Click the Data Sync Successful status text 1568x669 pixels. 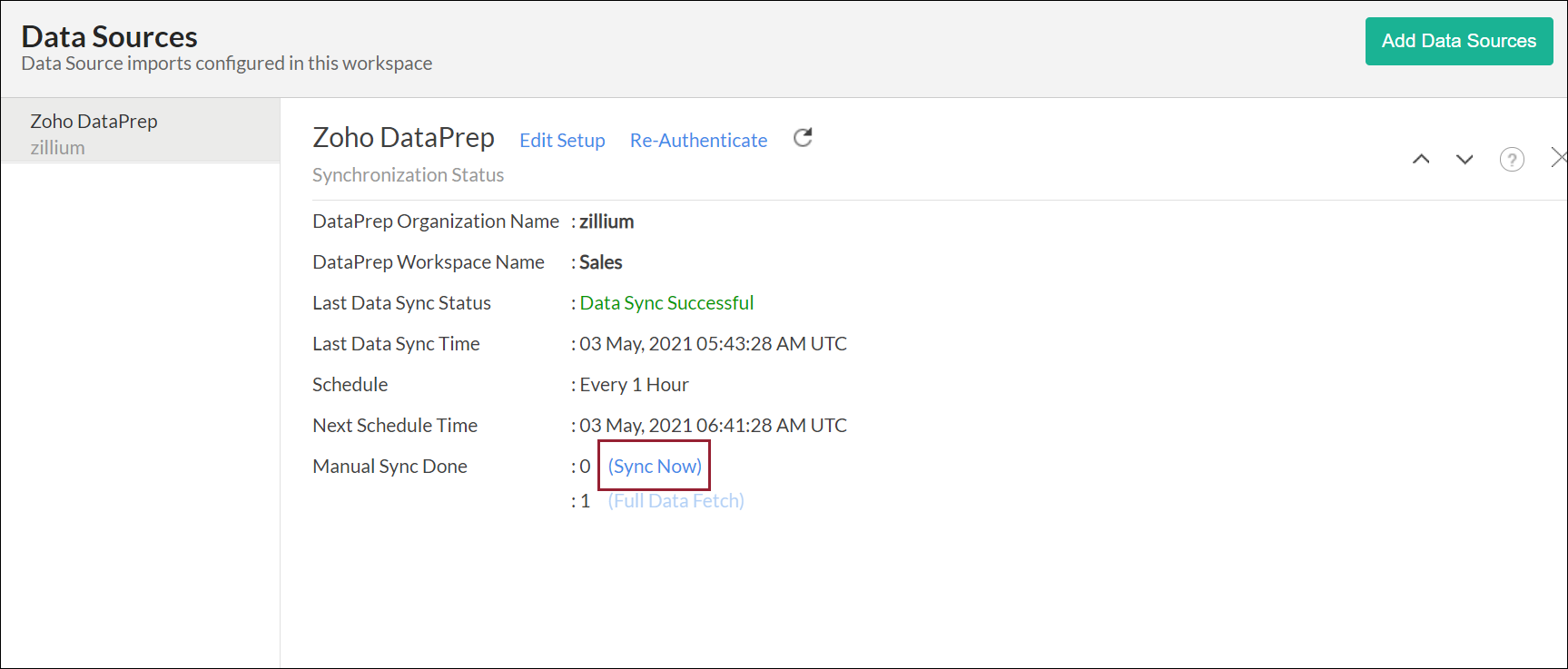point(666,303)
